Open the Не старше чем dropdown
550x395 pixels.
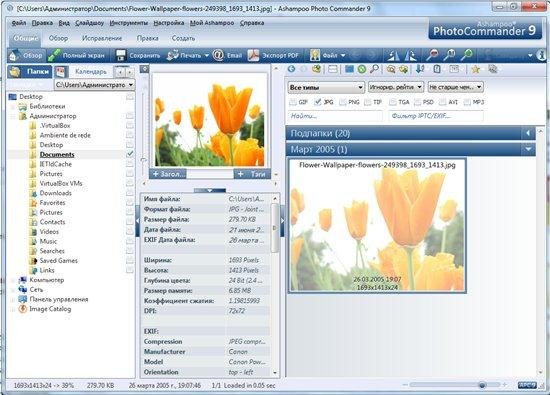[x=456, y=87]
